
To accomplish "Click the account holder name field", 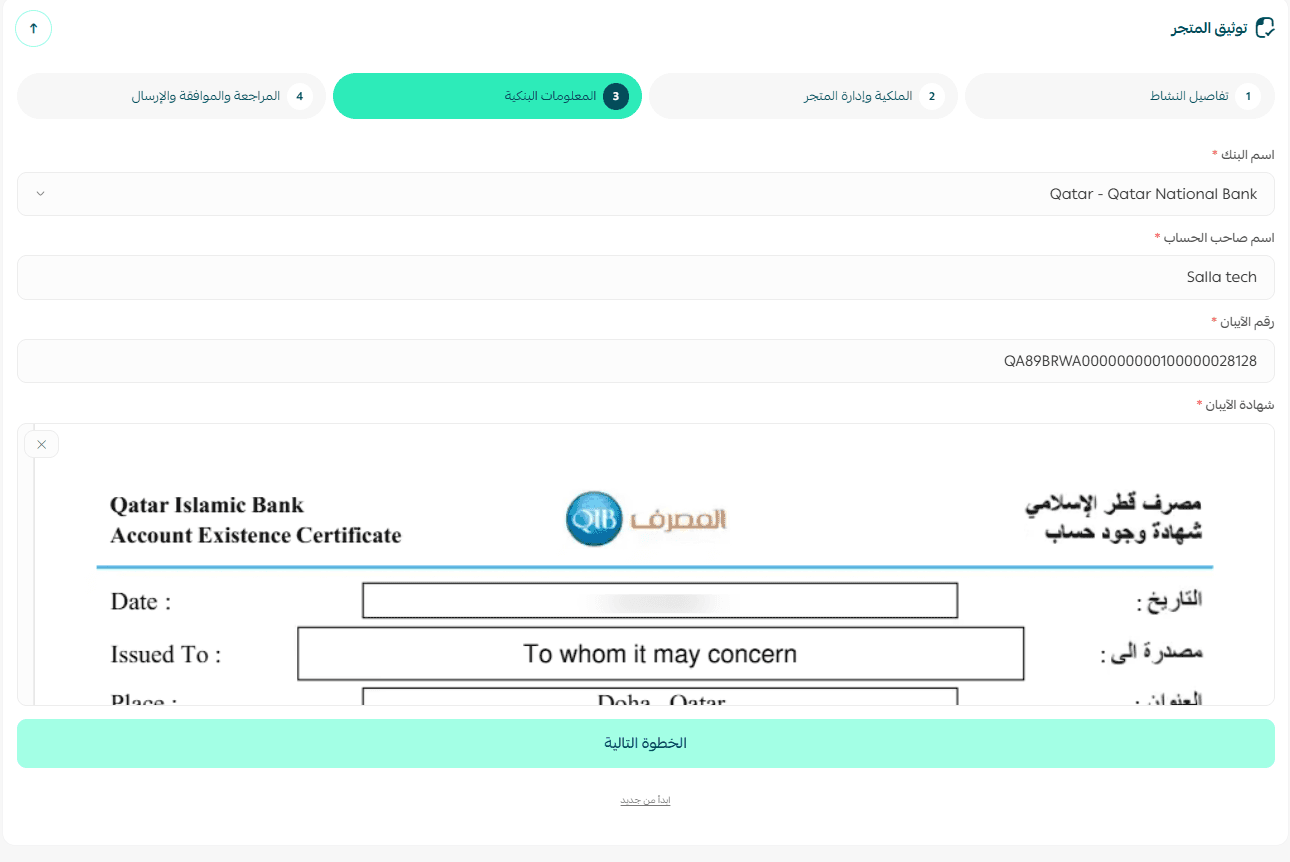I will (646, 277).
